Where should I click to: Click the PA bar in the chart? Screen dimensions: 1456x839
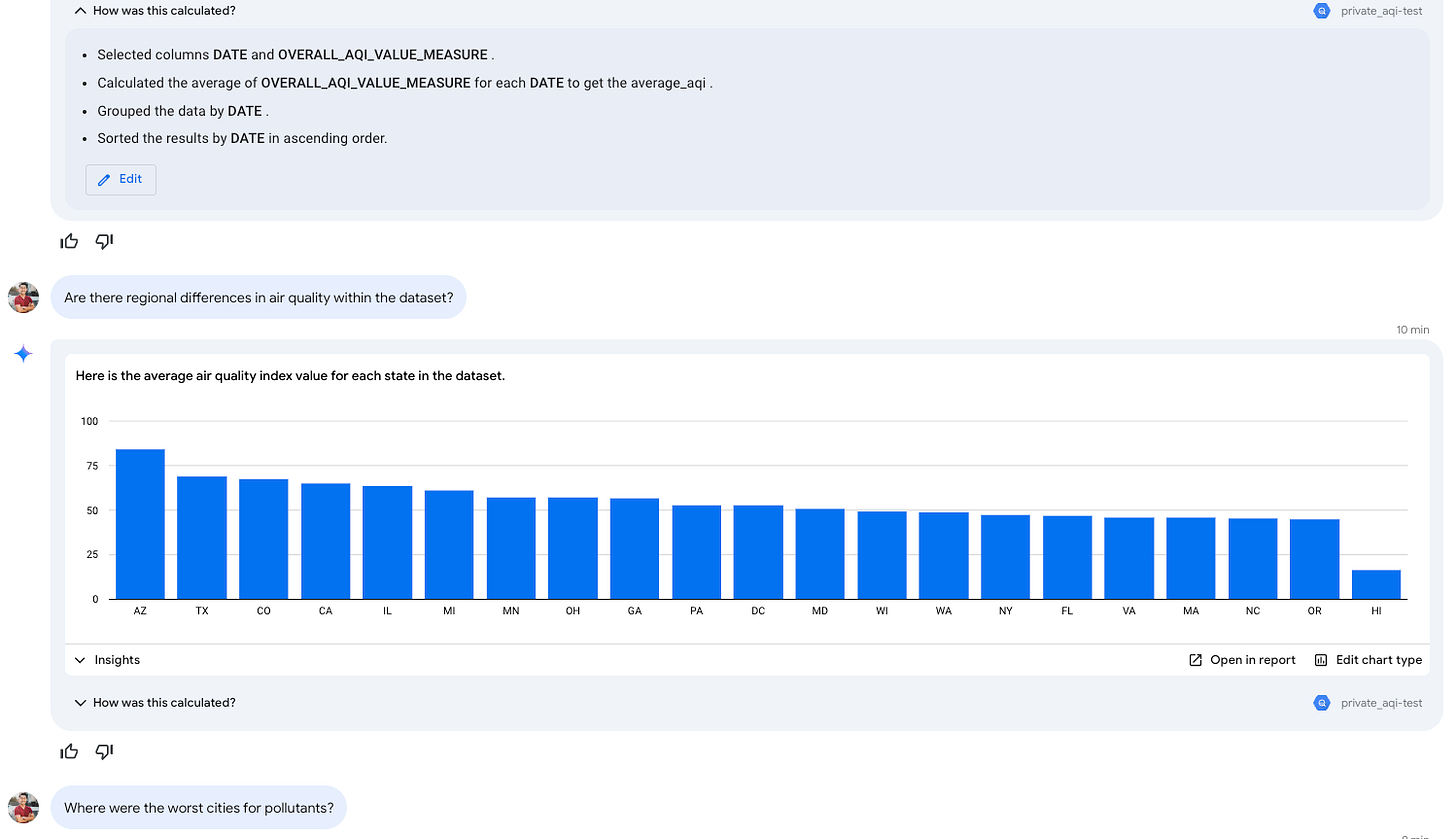697,552
